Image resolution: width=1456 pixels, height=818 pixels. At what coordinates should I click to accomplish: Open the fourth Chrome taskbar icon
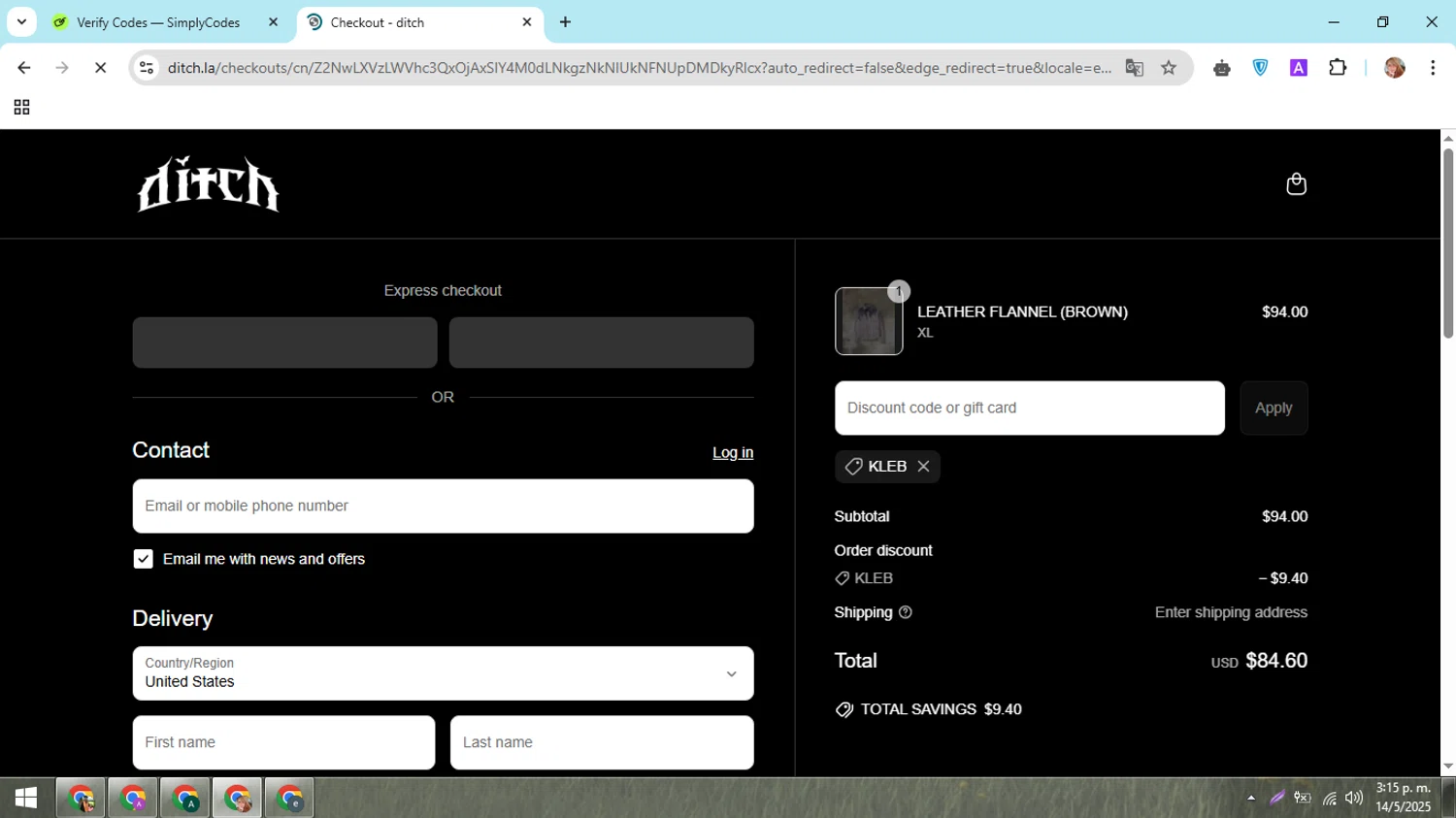pyautogui.click(x=238, y=799)
